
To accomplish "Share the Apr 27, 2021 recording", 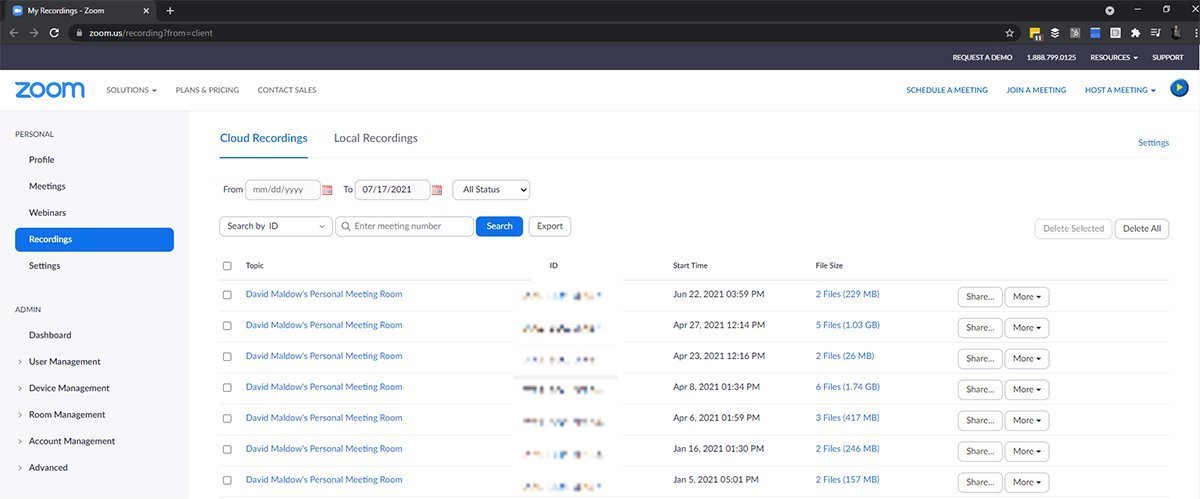I will click(x=980, y=327).
